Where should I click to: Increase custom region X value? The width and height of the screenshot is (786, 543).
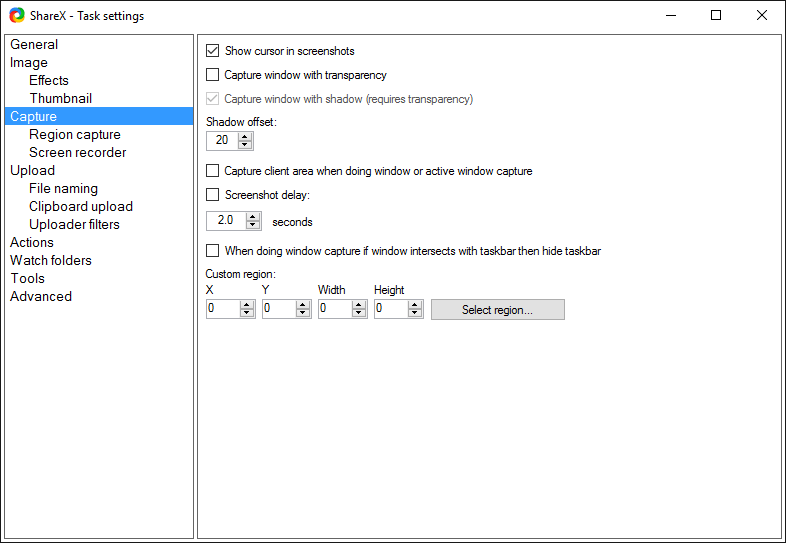point(247,305)
